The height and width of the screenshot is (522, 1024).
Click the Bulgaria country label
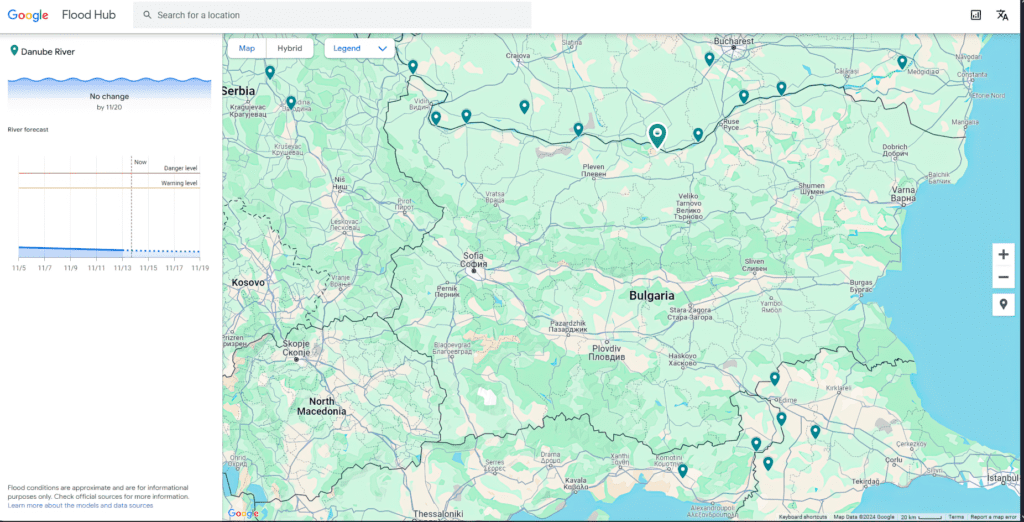[651, 295]
